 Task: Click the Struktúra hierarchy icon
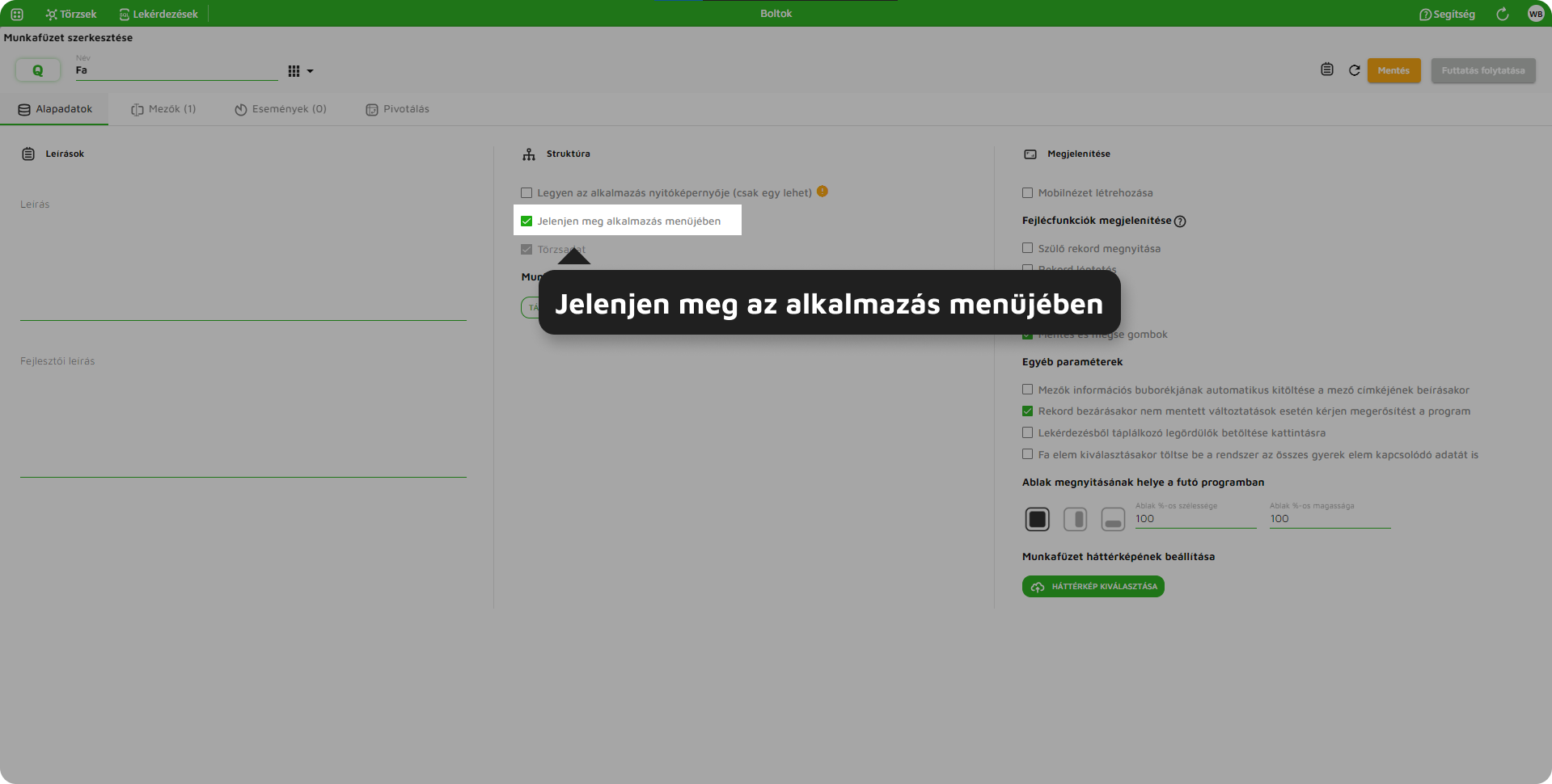coord(529,154)
